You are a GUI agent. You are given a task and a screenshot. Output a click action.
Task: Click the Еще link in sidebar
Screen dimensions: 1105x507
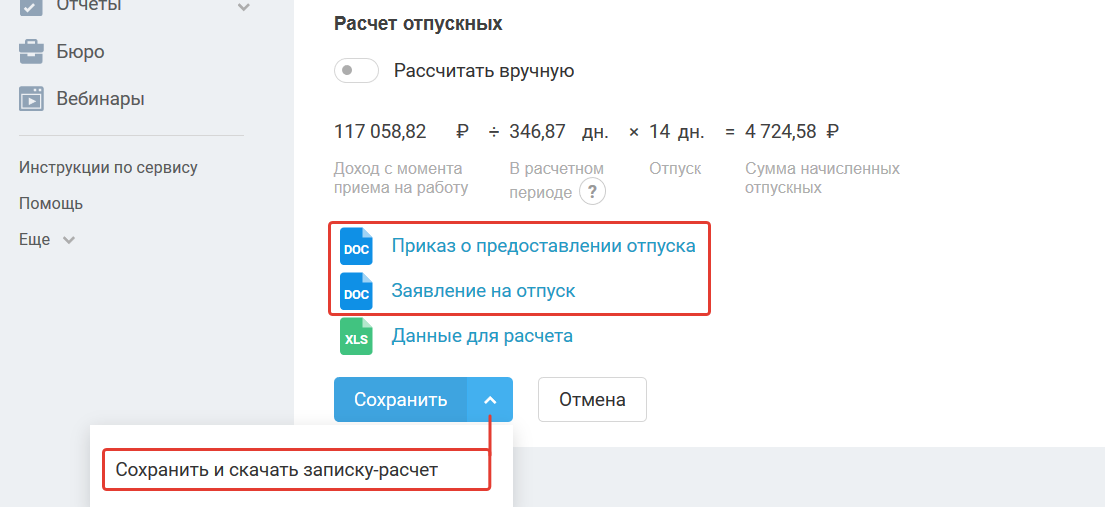35,240
